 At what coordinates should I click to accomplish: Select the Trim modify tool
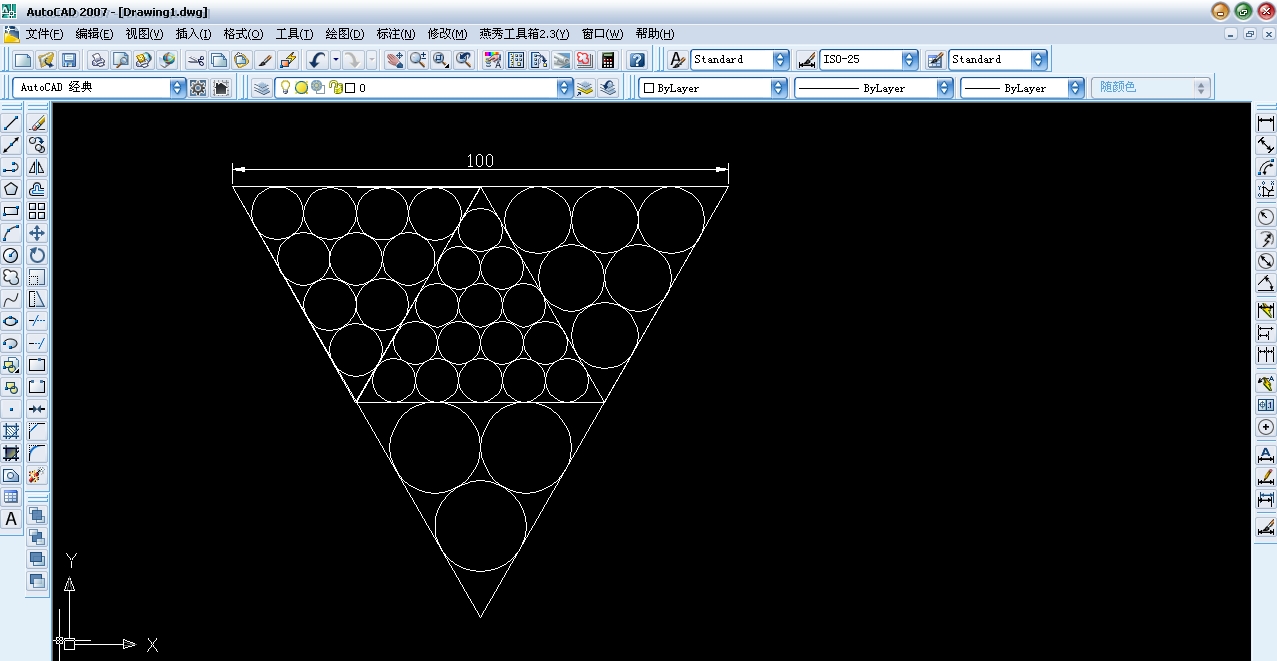coord(37,321)
